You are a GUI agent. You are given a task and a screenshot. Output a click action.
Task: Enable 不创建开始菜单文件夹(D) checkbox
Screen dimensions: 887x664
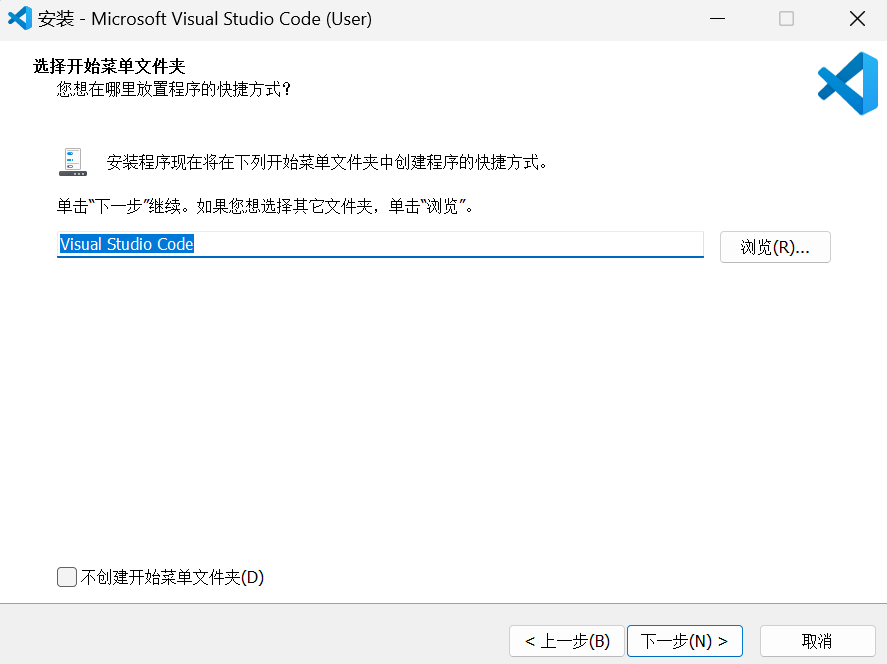[67, 577]
